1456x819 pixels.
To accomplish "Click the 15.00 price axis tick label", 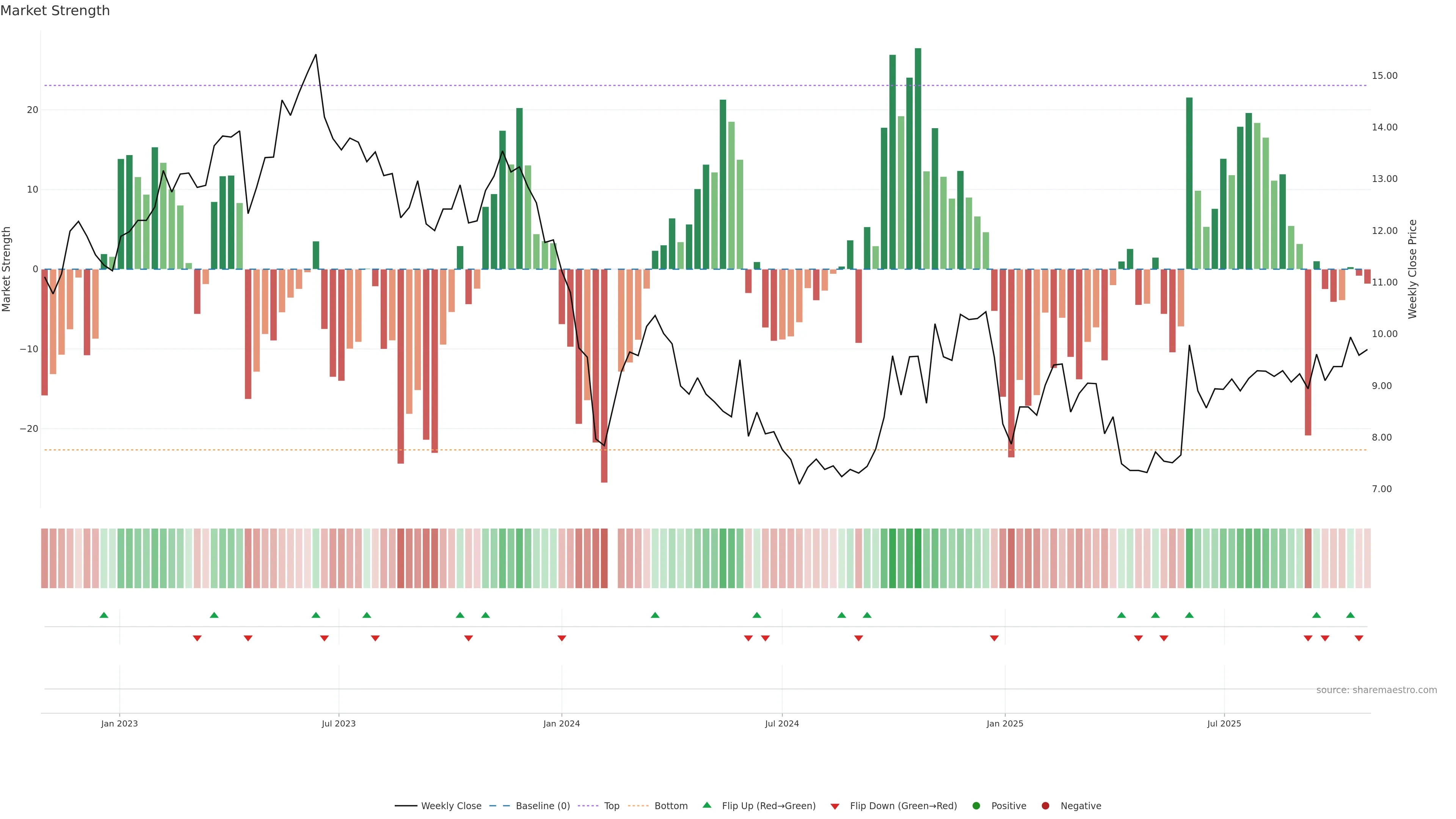I will [1384, 76].
